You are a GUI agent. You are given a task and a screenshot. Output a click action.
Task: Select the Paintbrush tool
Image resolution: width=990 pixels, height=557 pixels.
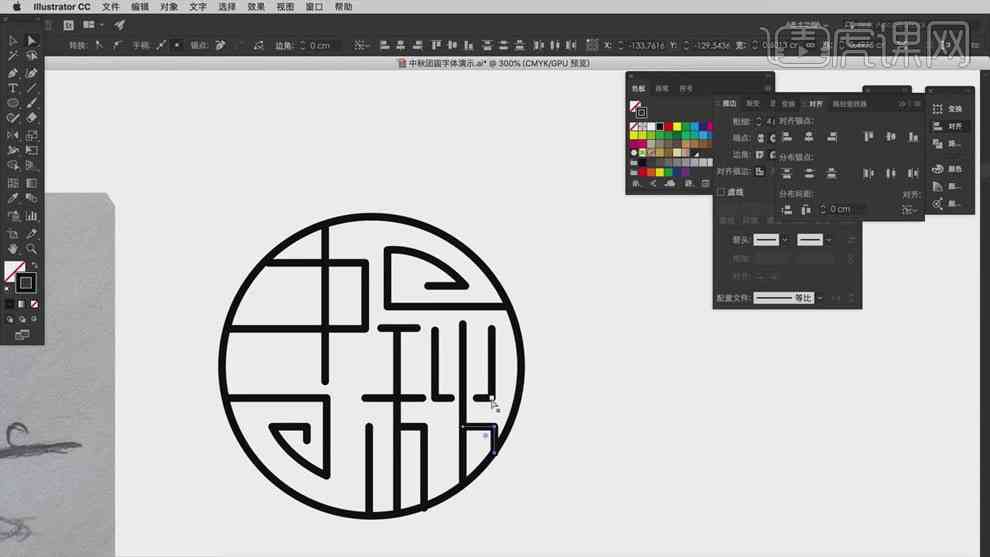click(31, 103)
